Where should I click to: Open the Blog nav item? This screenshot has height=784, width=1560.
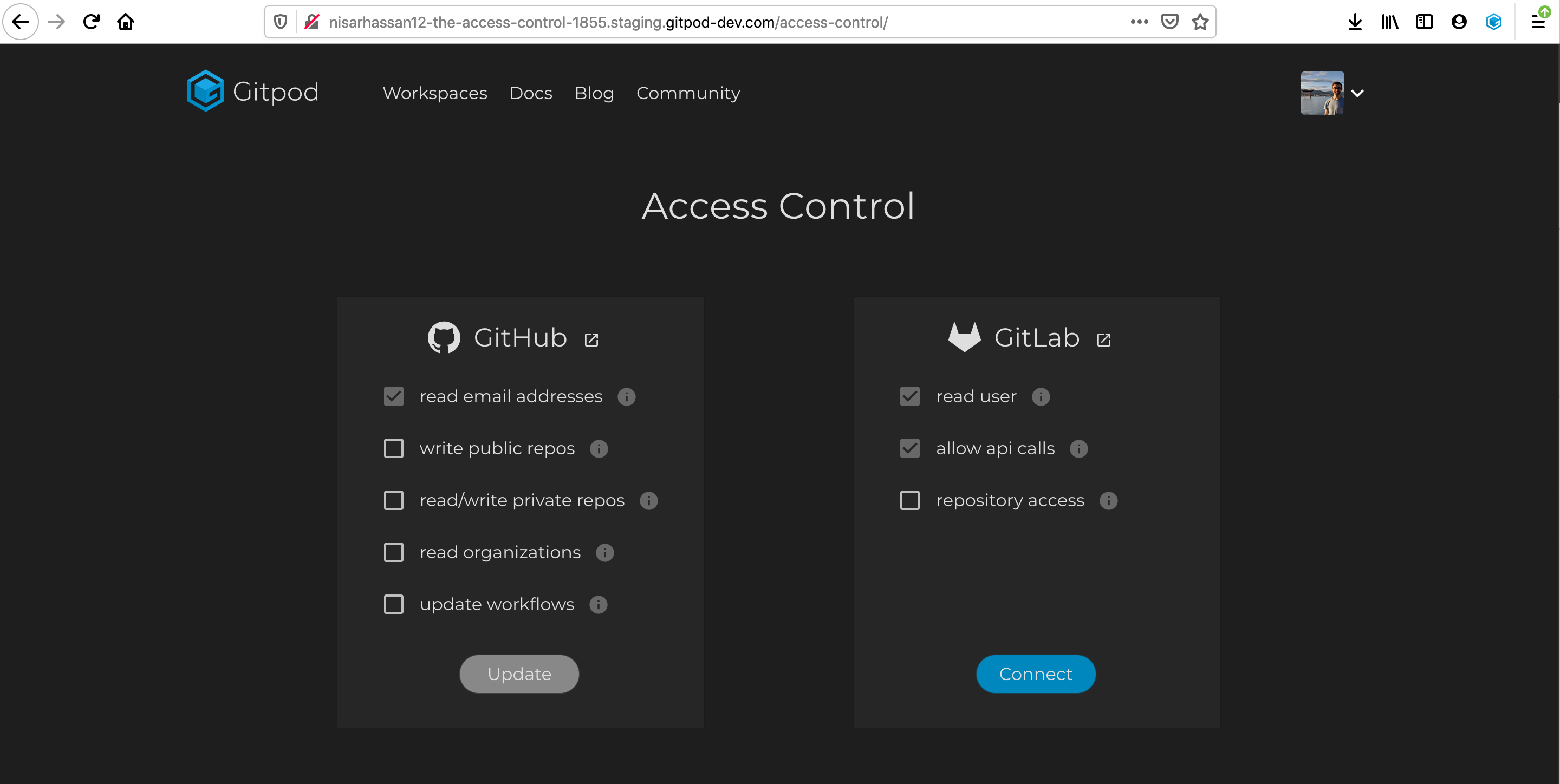pyautogui.click(x=594, y=93)
